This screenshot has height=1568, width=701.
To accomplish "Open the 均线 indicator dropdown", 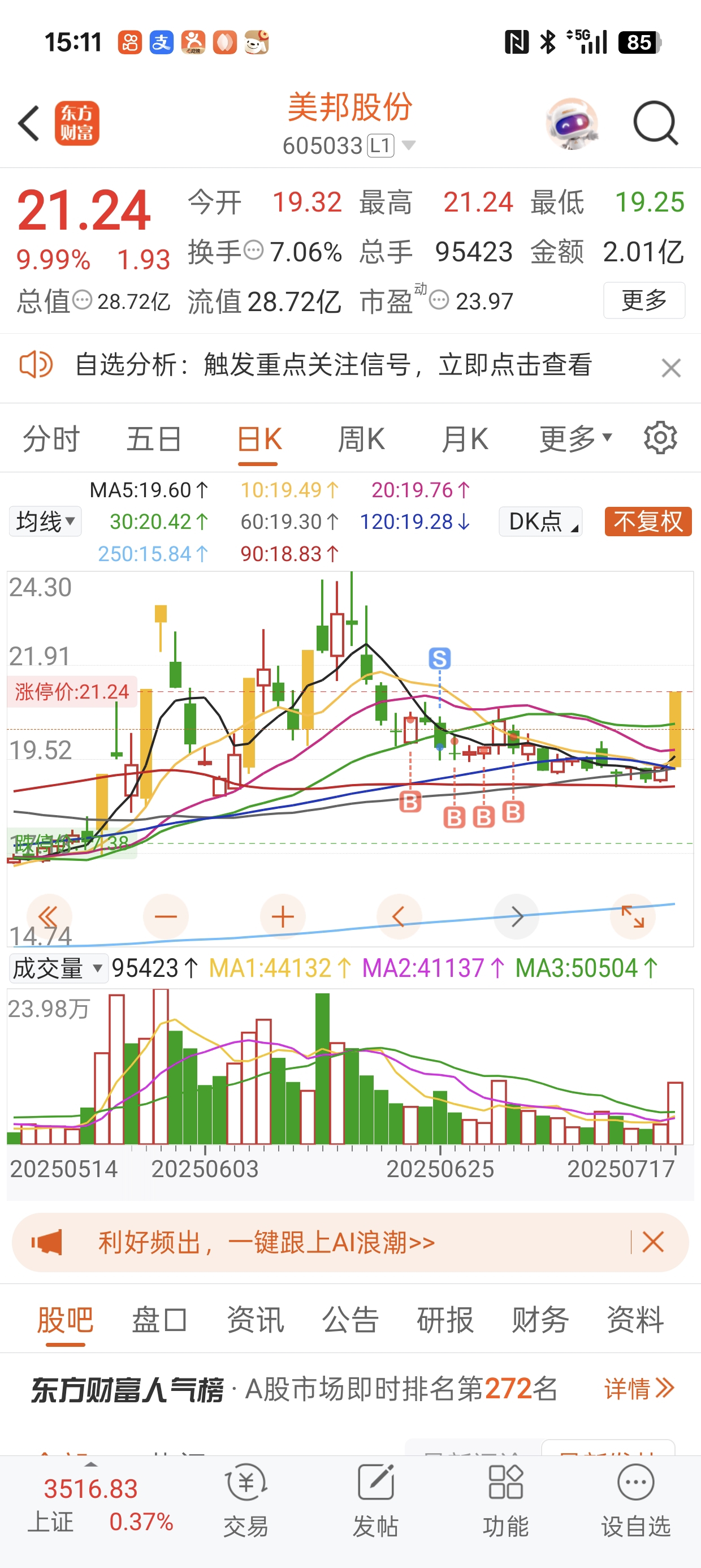I will [46, 522].
